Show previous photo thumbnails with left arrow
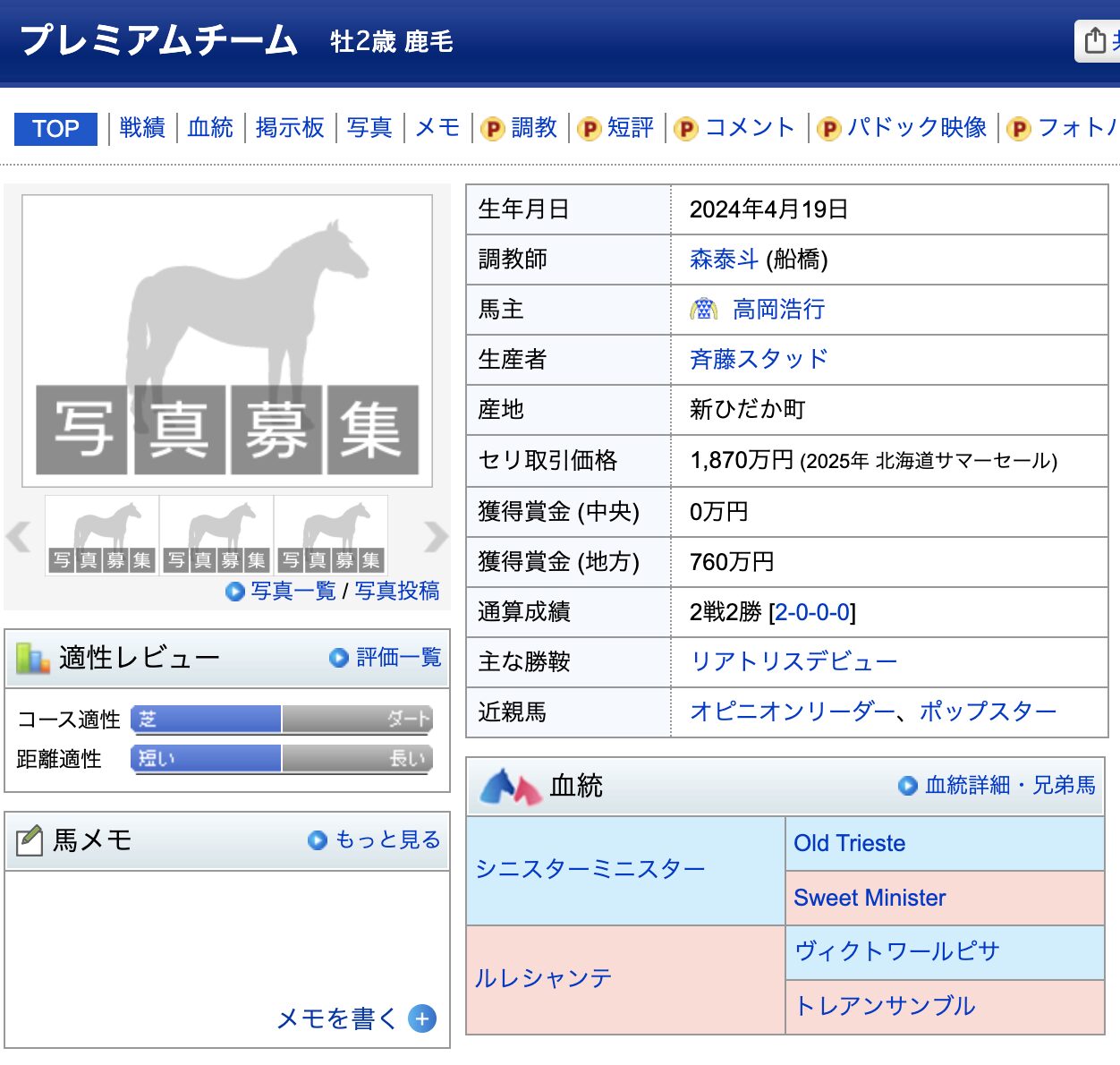 (18, 536)
